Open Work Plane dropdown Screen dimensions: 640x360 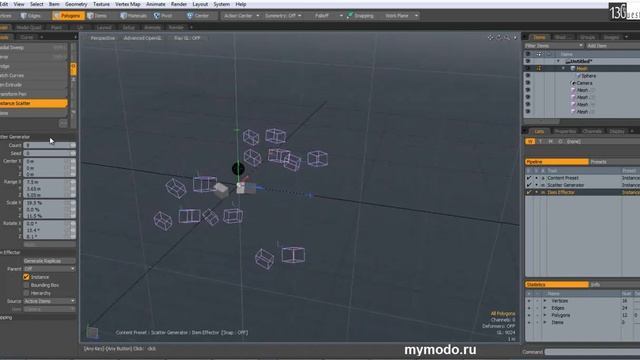coord(401,16)
